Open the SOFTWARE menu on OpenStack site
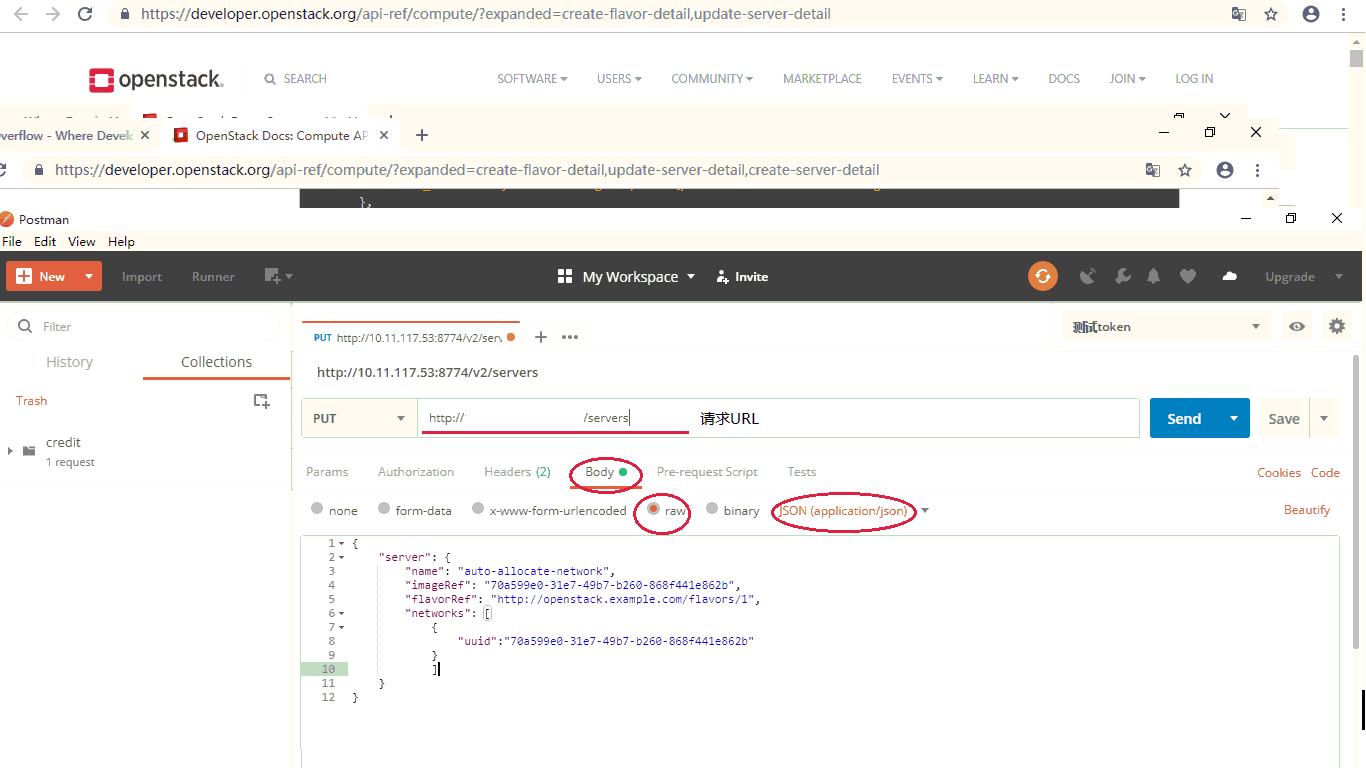 point(532,79)
